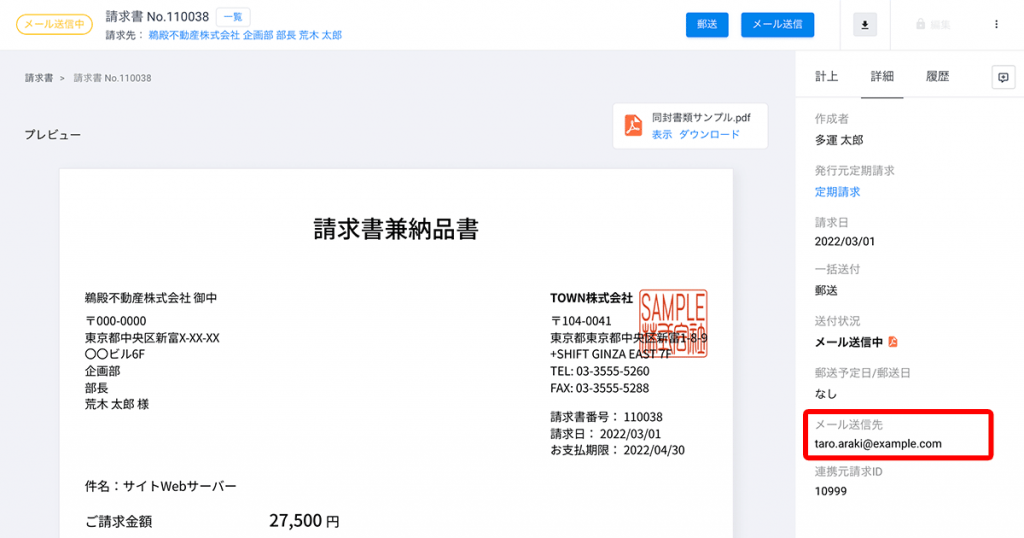Go to 請求書 breadcrumb
Screen dimensions: 1024x538
(x=39, y=78)
